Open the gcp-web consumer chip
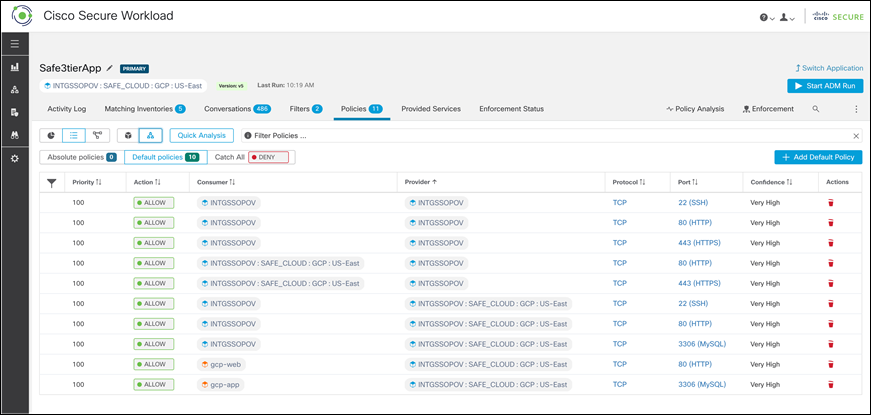 click(222, 364)
